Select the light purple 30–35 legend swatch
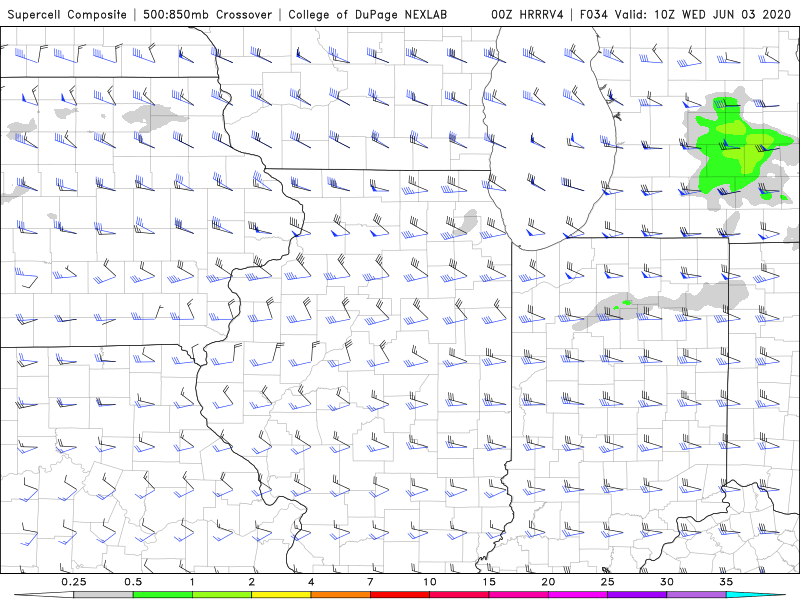Image resolution: width=800 pixels, height=600 pixels. click(696, 595)
